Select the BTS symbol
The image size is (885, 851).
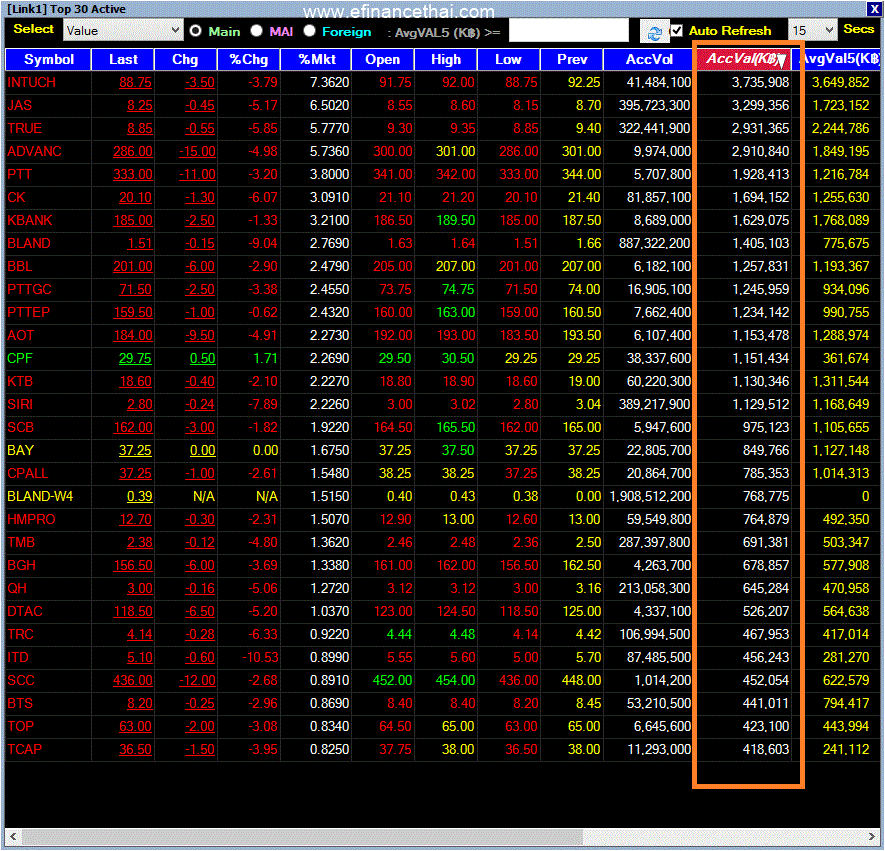coord(20,703)
